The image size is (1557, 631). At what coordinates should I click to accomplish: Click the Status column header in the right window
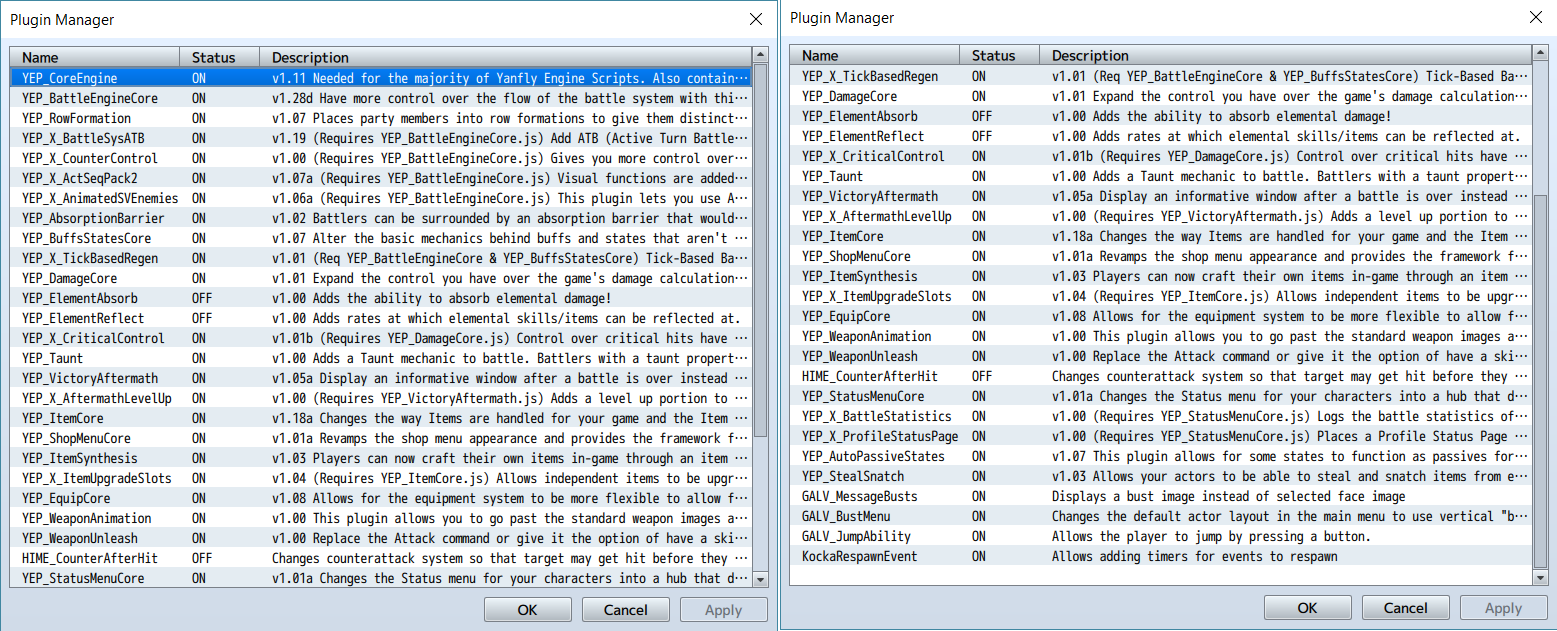(x=1000, y=55)
